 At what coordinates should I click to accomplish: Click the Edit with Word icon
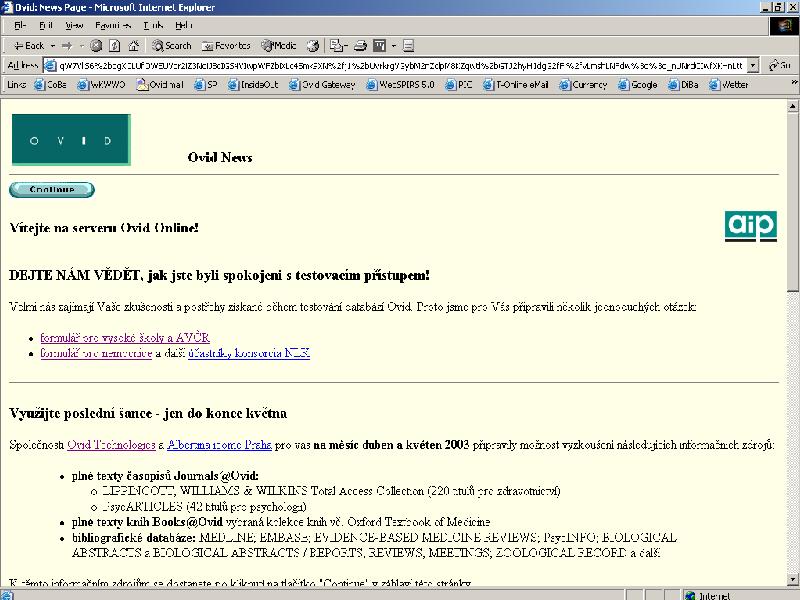point(380,46)
